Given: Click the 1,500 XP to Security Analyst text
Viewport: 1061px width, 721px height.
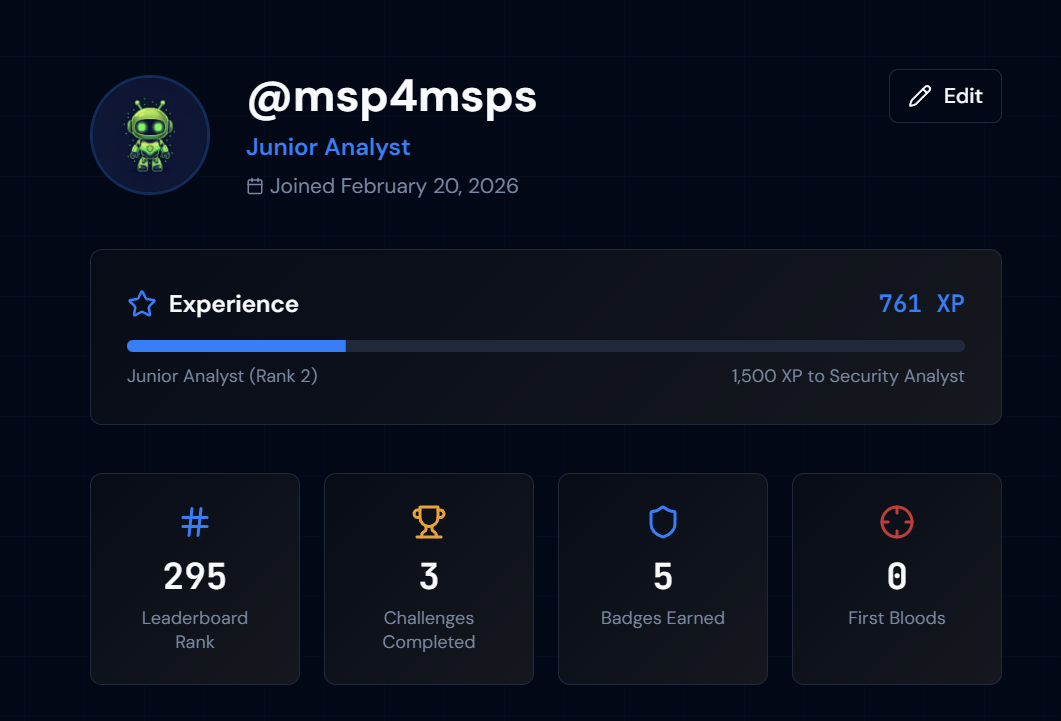Looking at the screenshot, I should coord(848,377).
